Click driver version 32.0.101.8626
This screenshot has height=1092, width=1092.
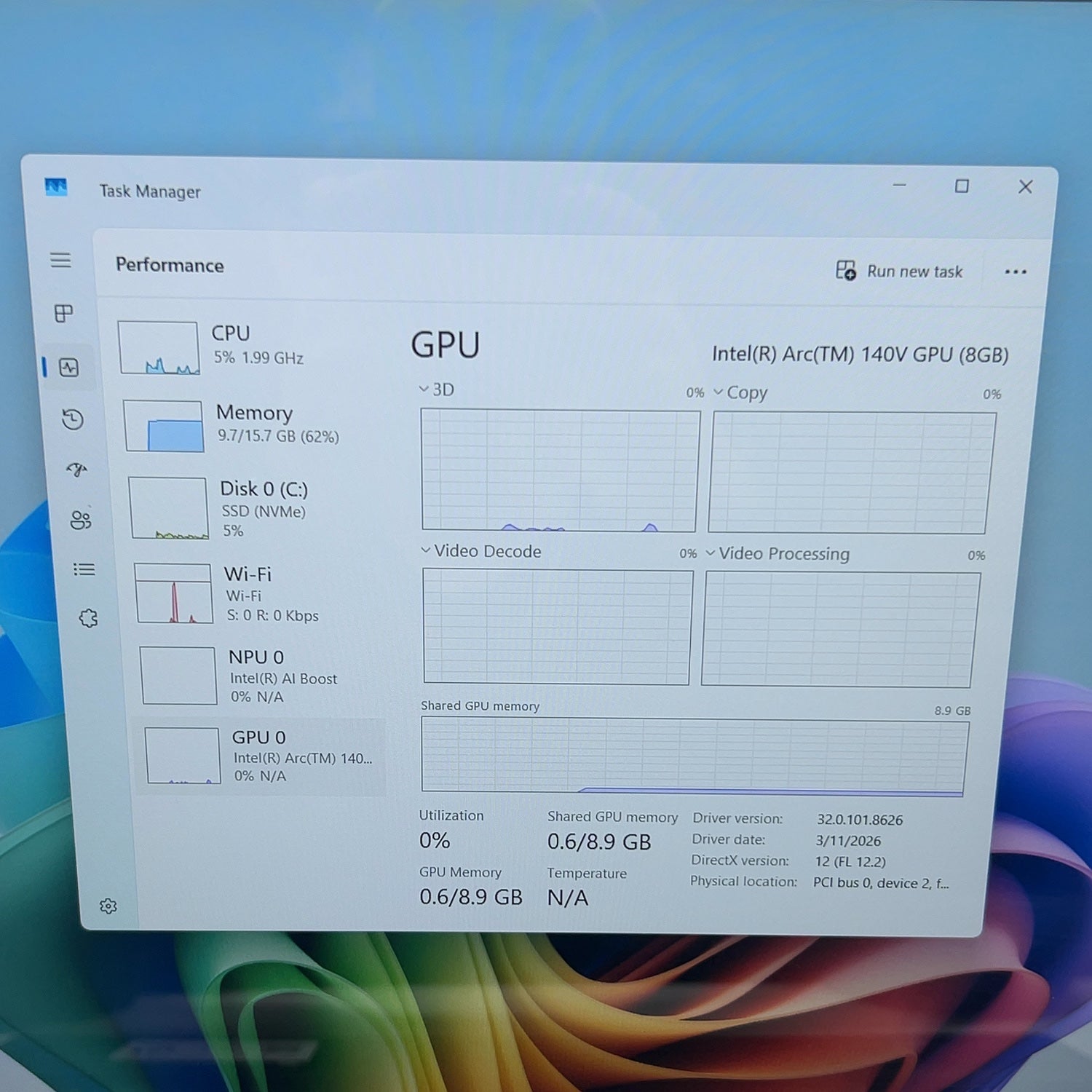[x=860, y=820]
